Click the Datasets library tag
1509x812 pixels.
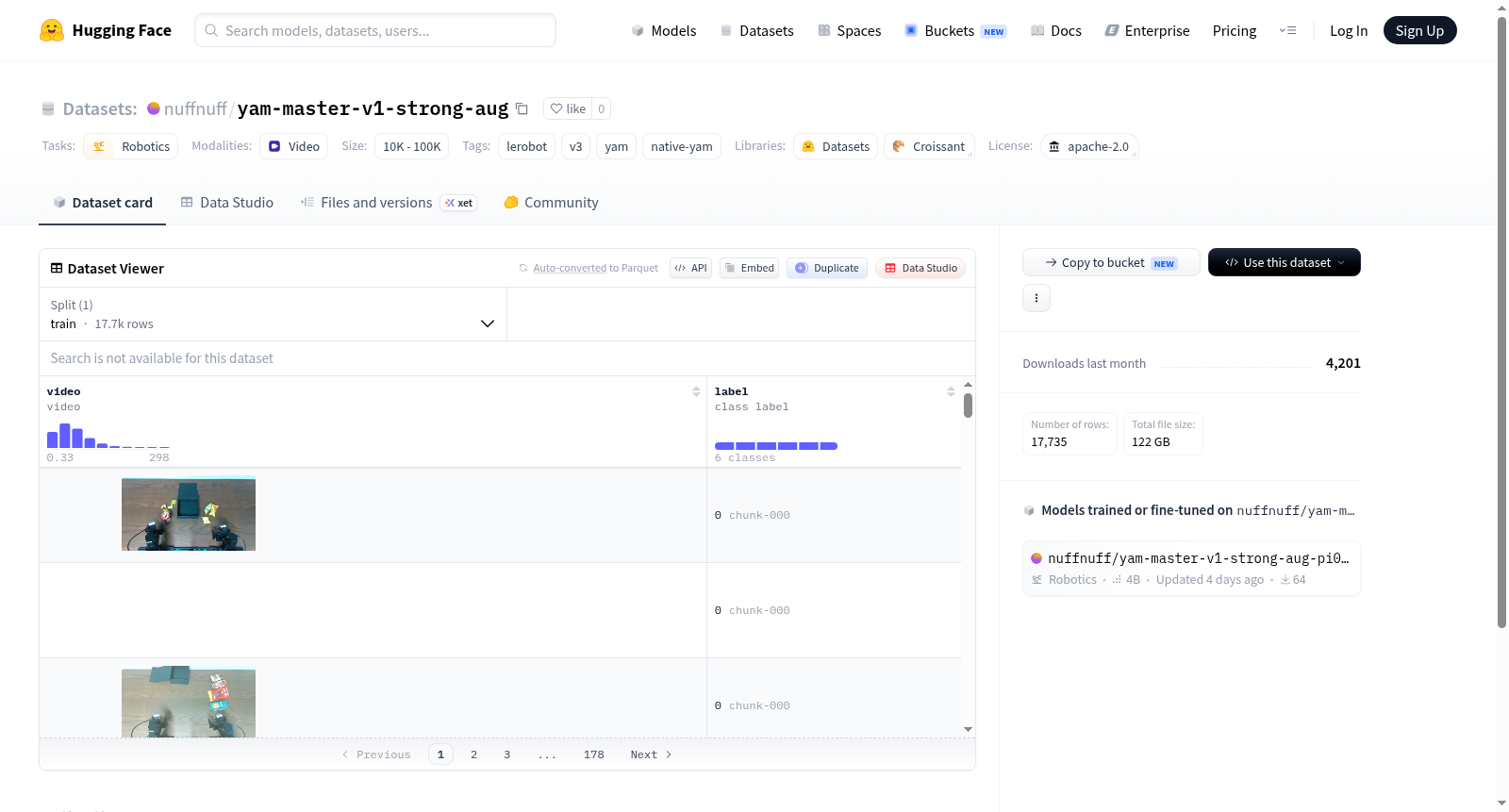[836, 146]
